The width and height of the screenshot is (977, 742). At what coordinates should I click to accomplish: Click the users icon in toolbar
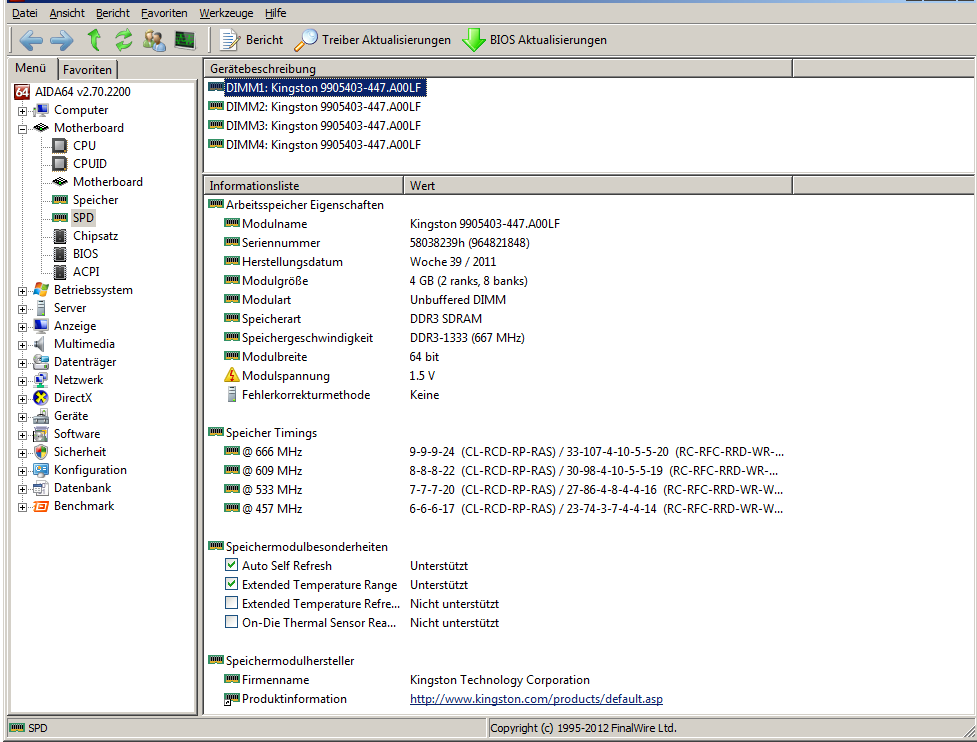[154, 40]
